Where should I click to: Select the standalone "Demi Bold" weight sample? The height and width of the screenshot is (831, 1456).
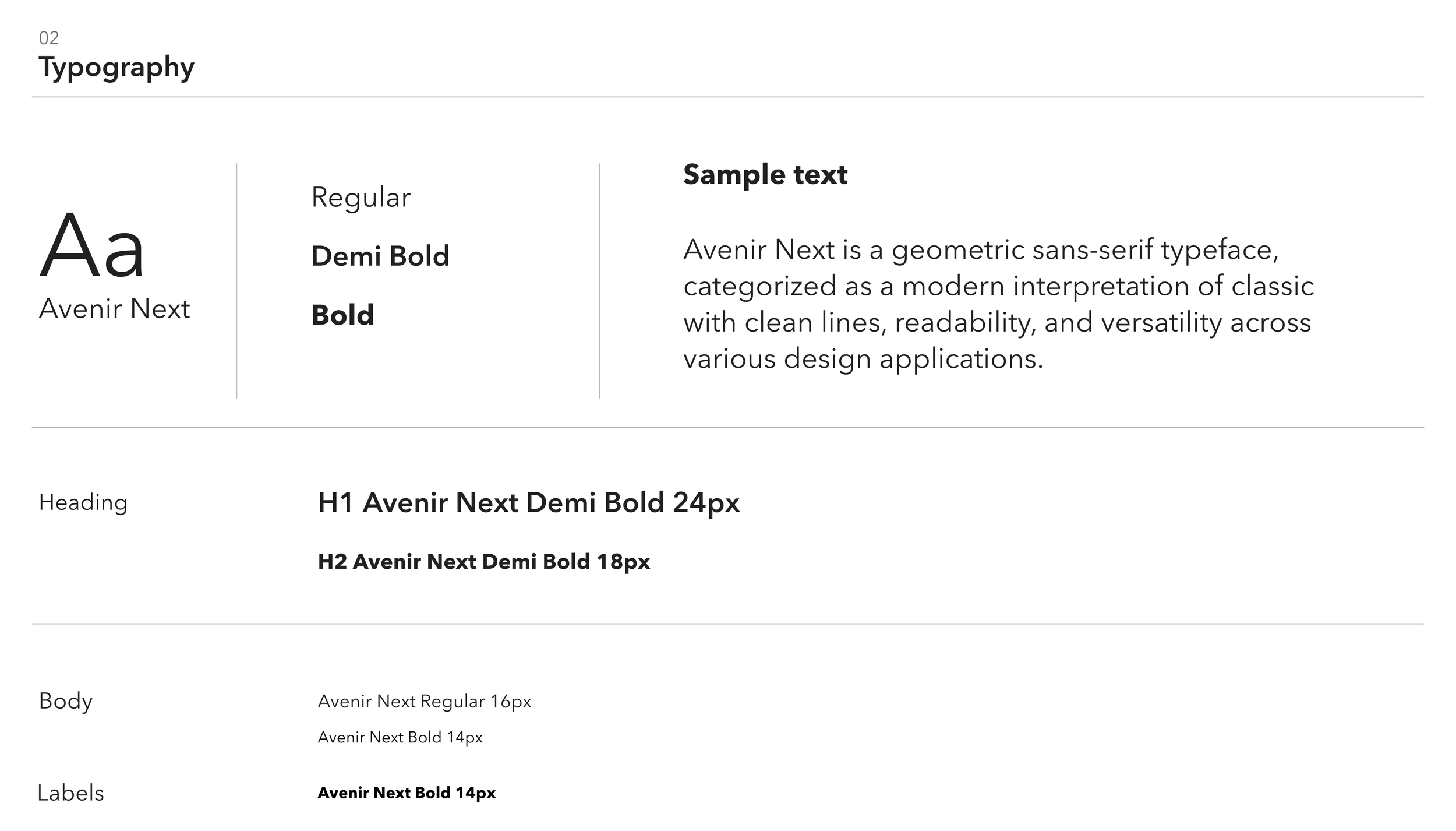click(380, 256)
